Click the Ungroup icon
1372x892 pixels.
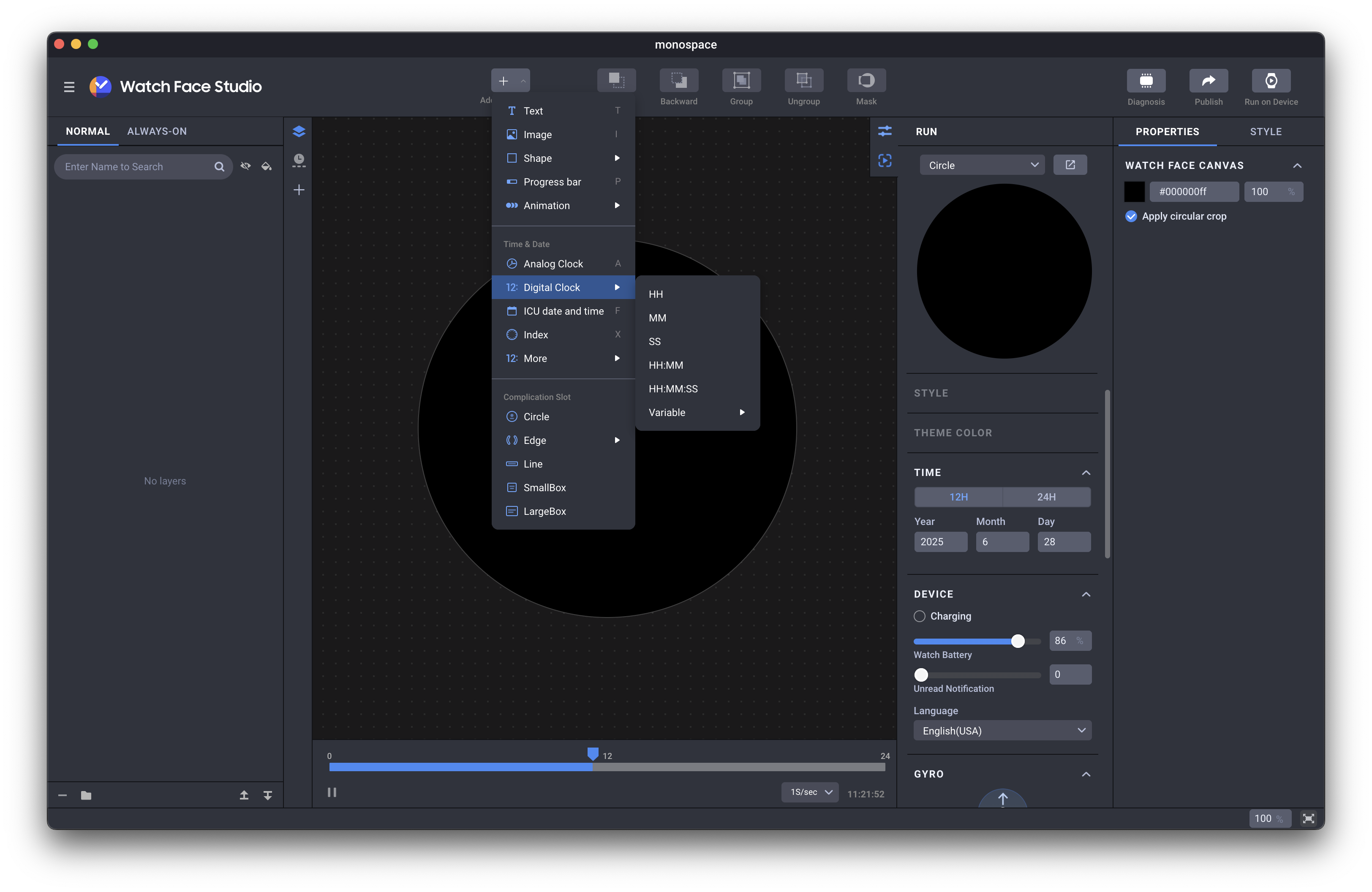click(x=803, y=81)
